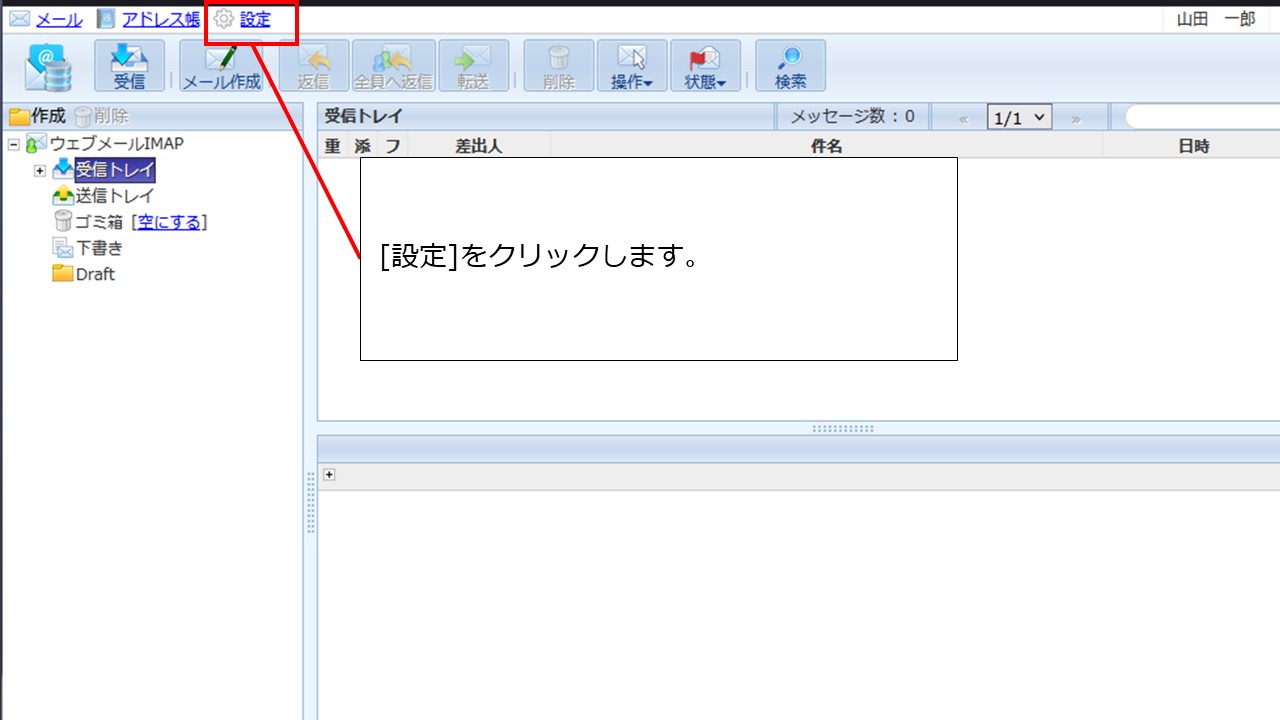Viewport: 1280px width, 720px height.
Task: Select the 受信 (receive mail) icon
Action: [x=130, y=65]
